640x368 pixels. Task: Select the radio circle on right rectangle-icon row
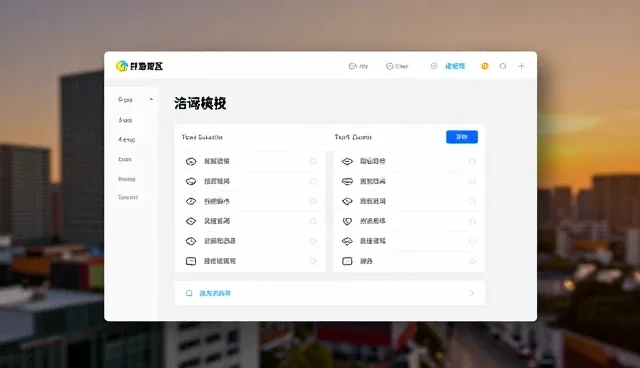point(472,261)
